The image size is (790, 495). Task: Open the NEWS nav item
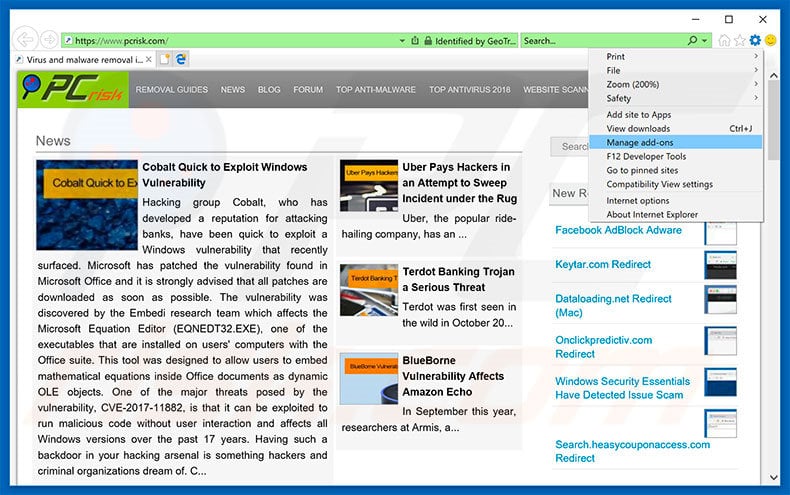(233, 89)
